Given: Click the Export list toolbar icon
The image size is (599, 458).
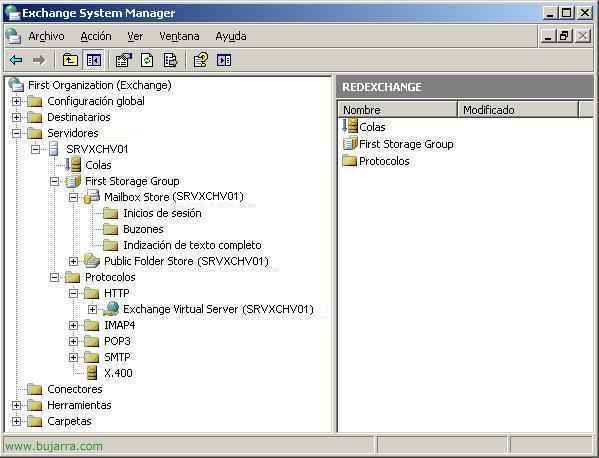Looking at the screenshot, I should click(x=170, y=60).
